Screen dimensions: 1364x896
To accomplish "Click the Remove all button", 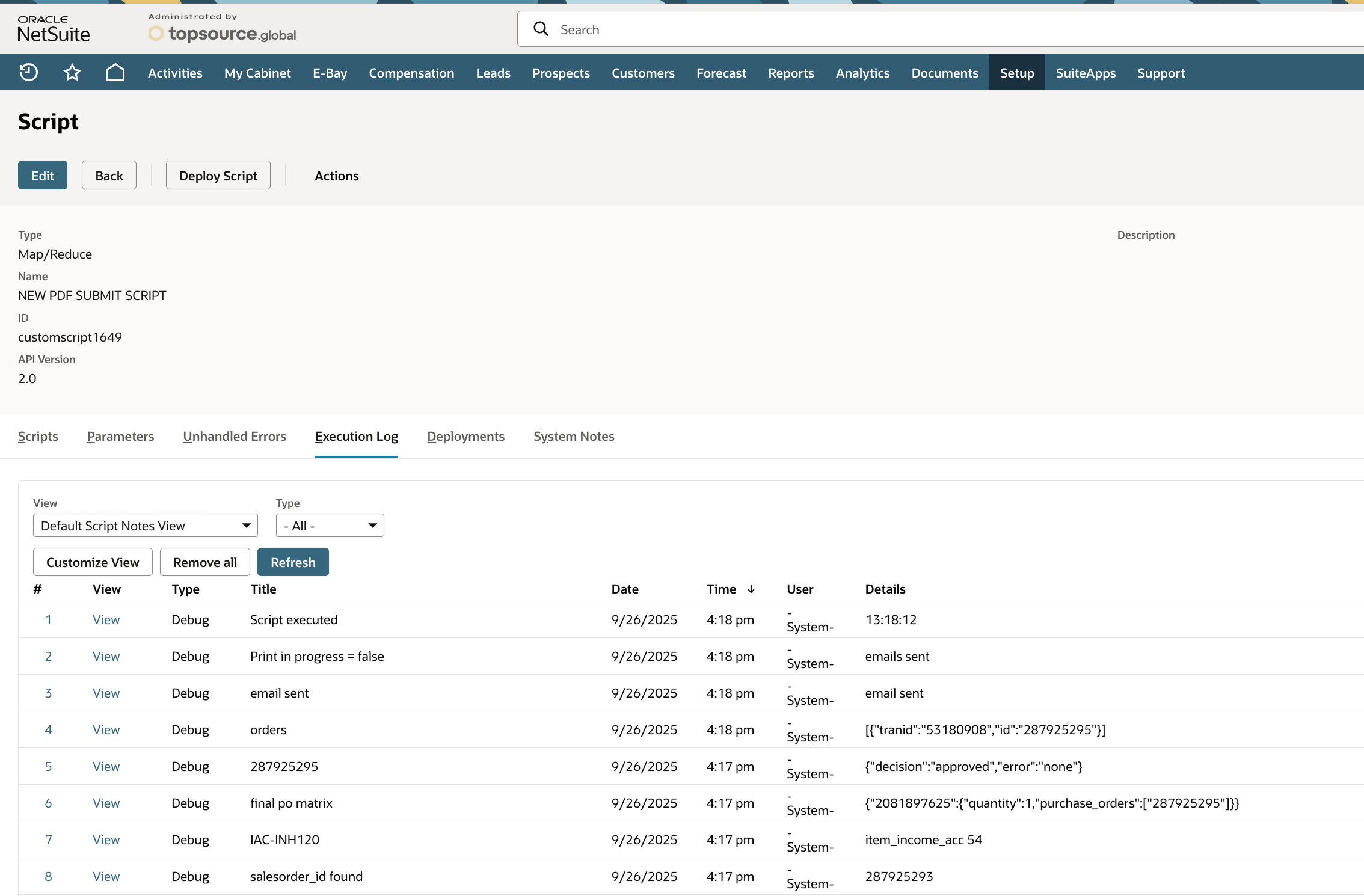I will (205, 562).
